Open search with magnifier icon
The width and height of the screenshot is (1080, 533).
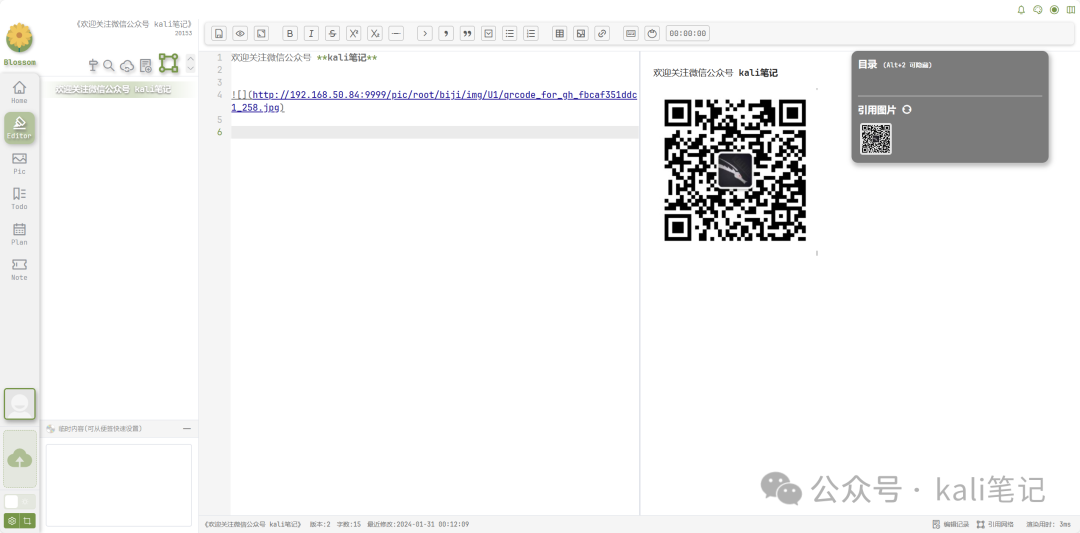109,65
